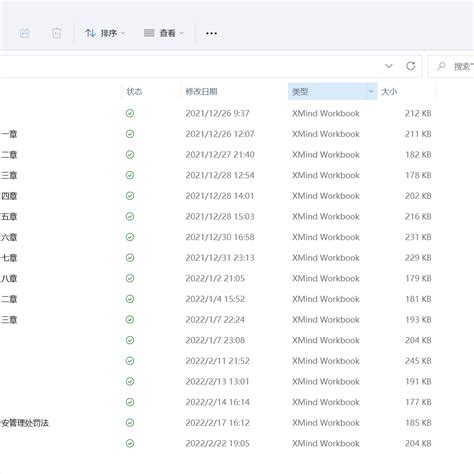Click the date 2021/12/28 14:01
Image resolution: width=474 pixels, height=474 pixels.
coord(220,196)
